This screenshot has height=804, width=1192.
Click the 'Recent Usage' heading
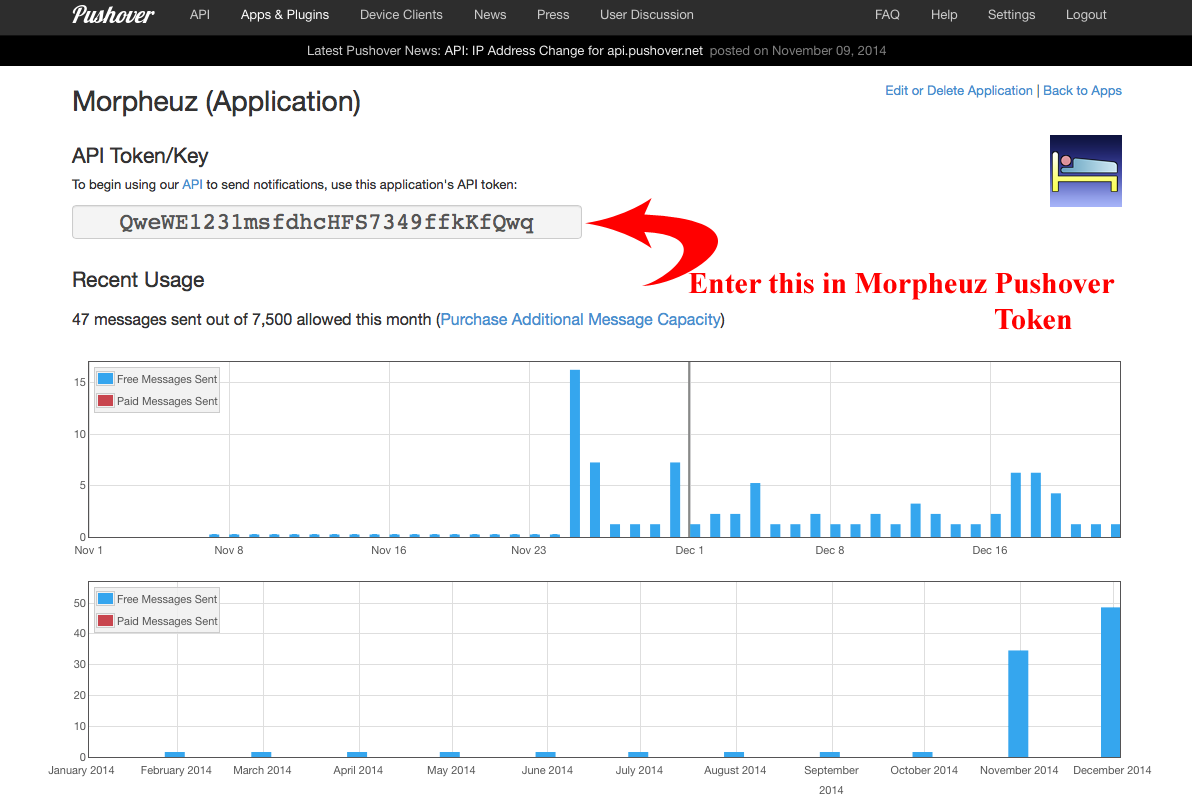(x=138, y=280)
